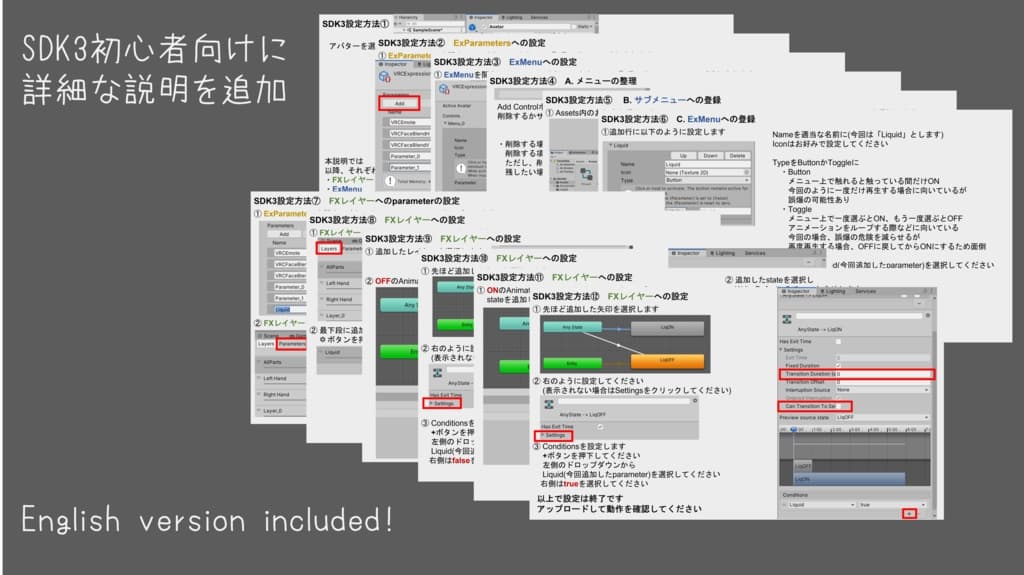Click the Avatar name field in slide ① inspector
The image size is (1024, 575).
[530, 27]
